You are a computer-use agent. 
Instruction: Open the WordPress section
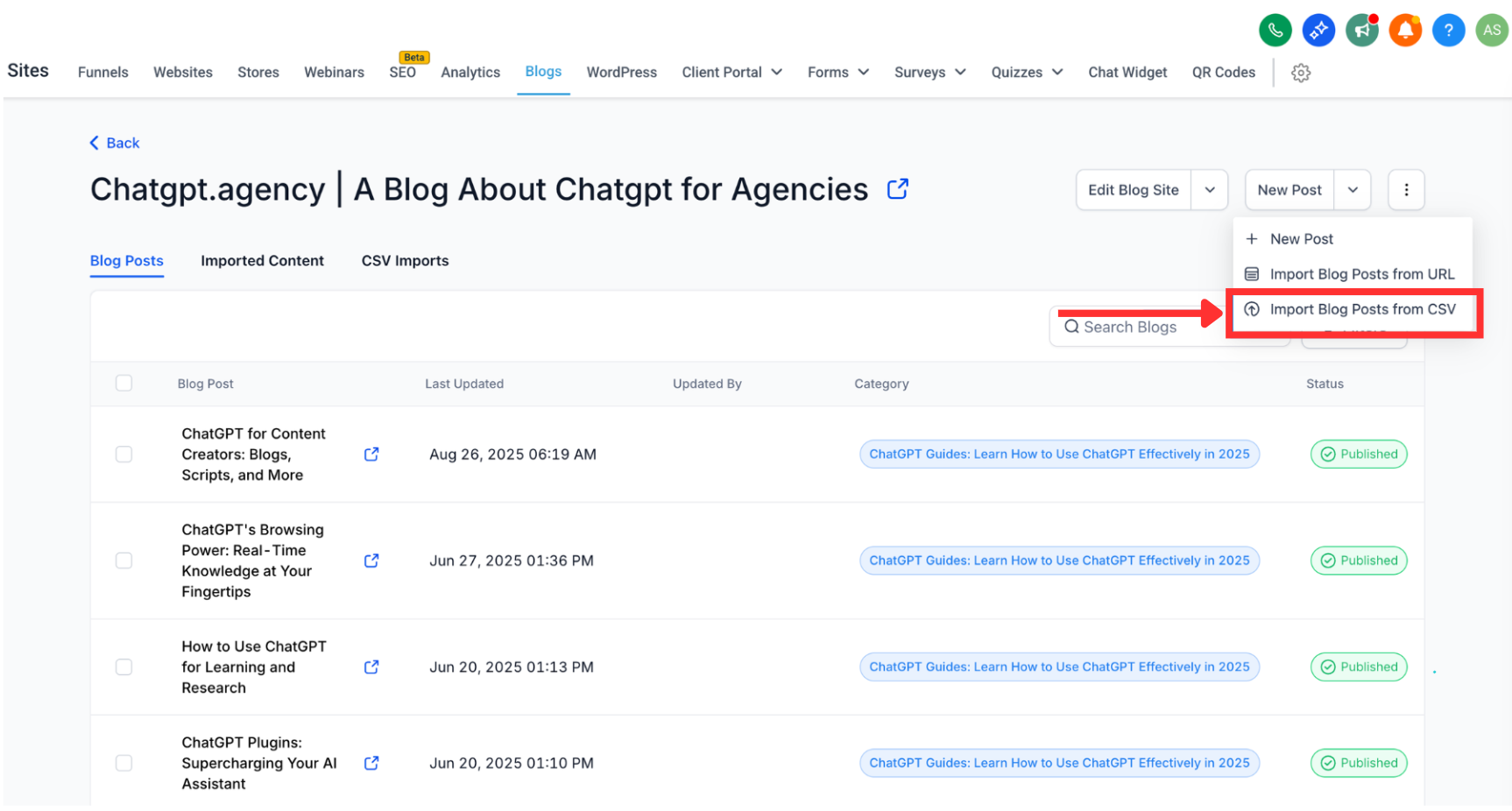tap(622, 73)
